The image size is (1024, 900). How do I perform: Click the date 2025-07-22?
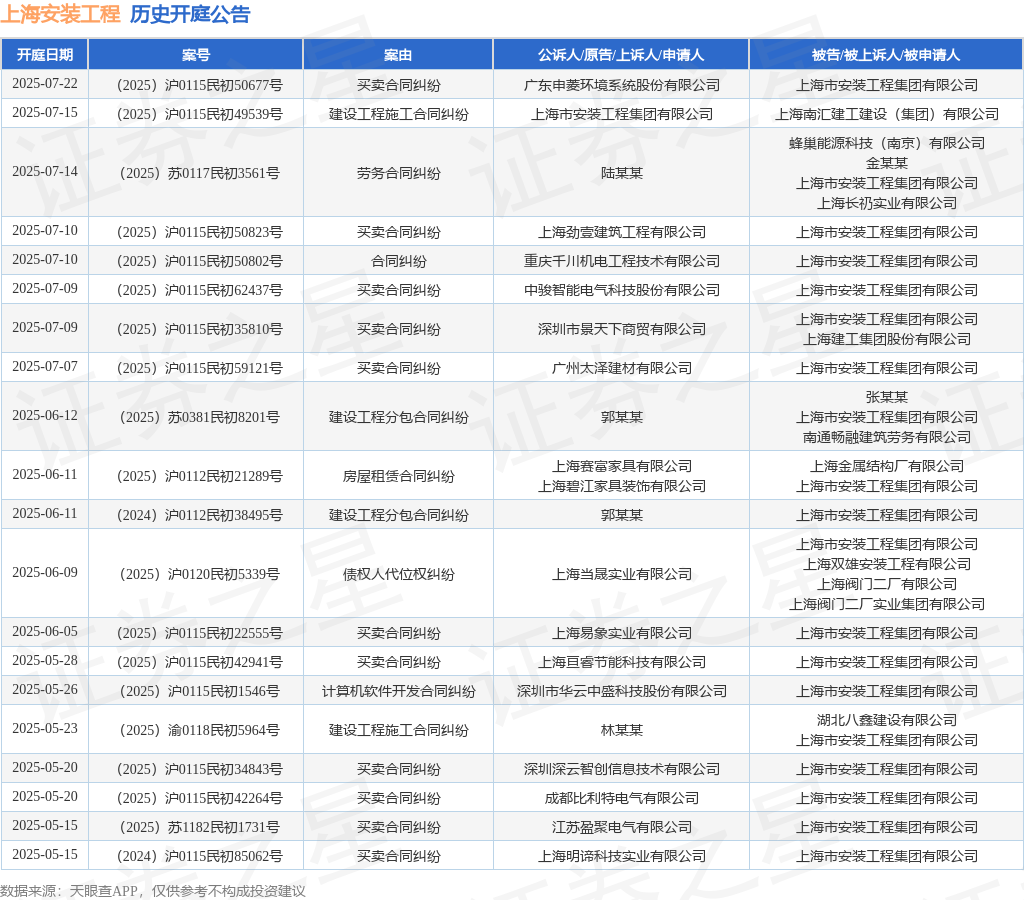(x=44, y=84)
